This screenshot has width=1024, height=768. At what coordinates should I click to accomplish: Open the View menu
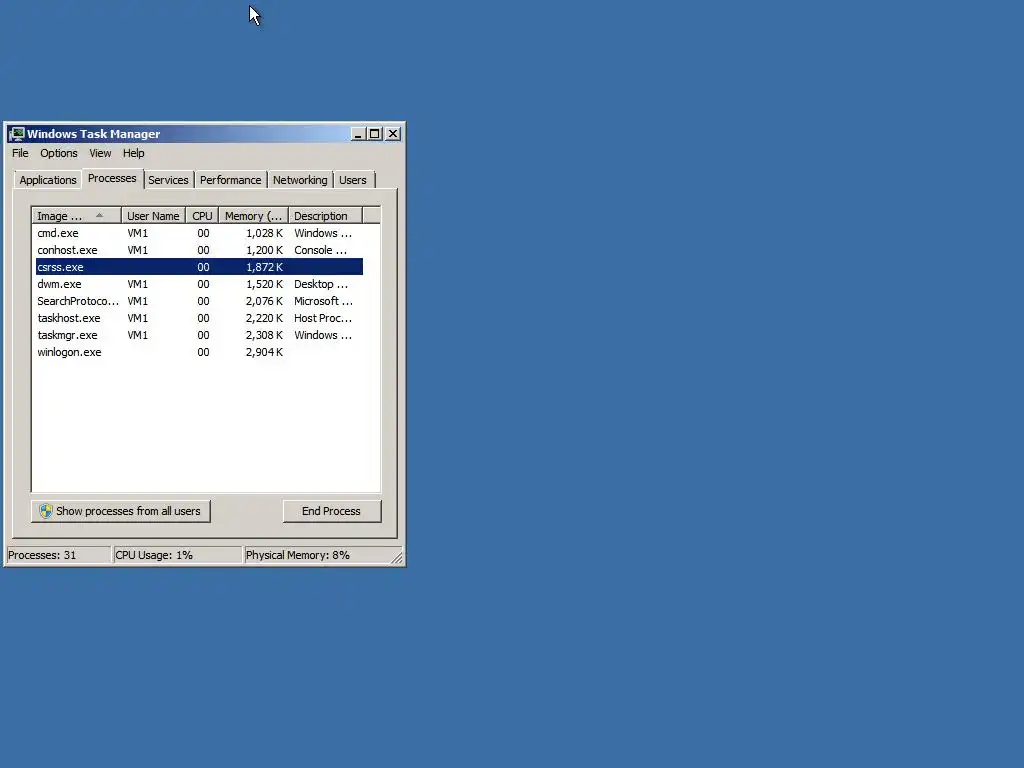(x=100, y=153)
